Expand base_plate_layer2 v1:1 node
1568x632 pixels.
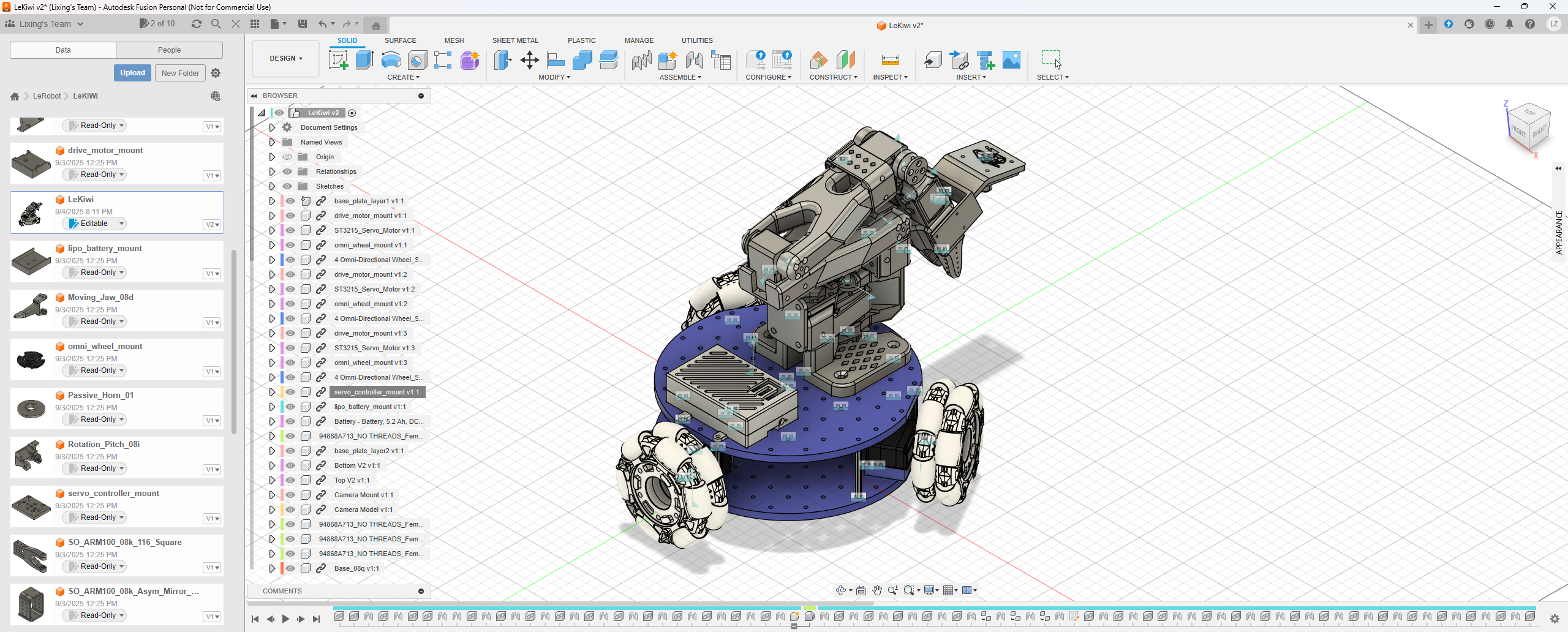[x=272, y=451]
